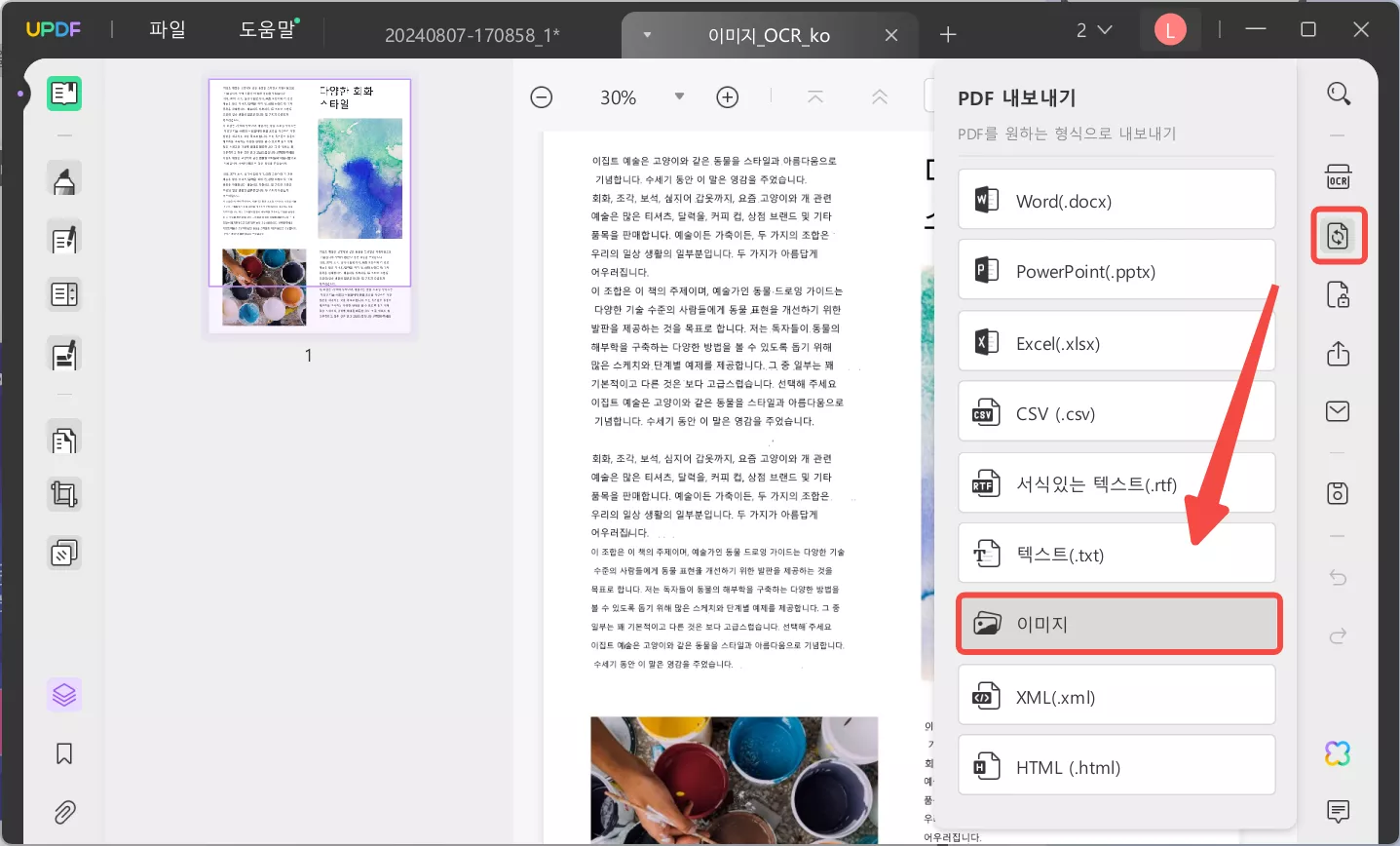
Task: Open the bookmarks panel
Action: click(x=64, y=753)
